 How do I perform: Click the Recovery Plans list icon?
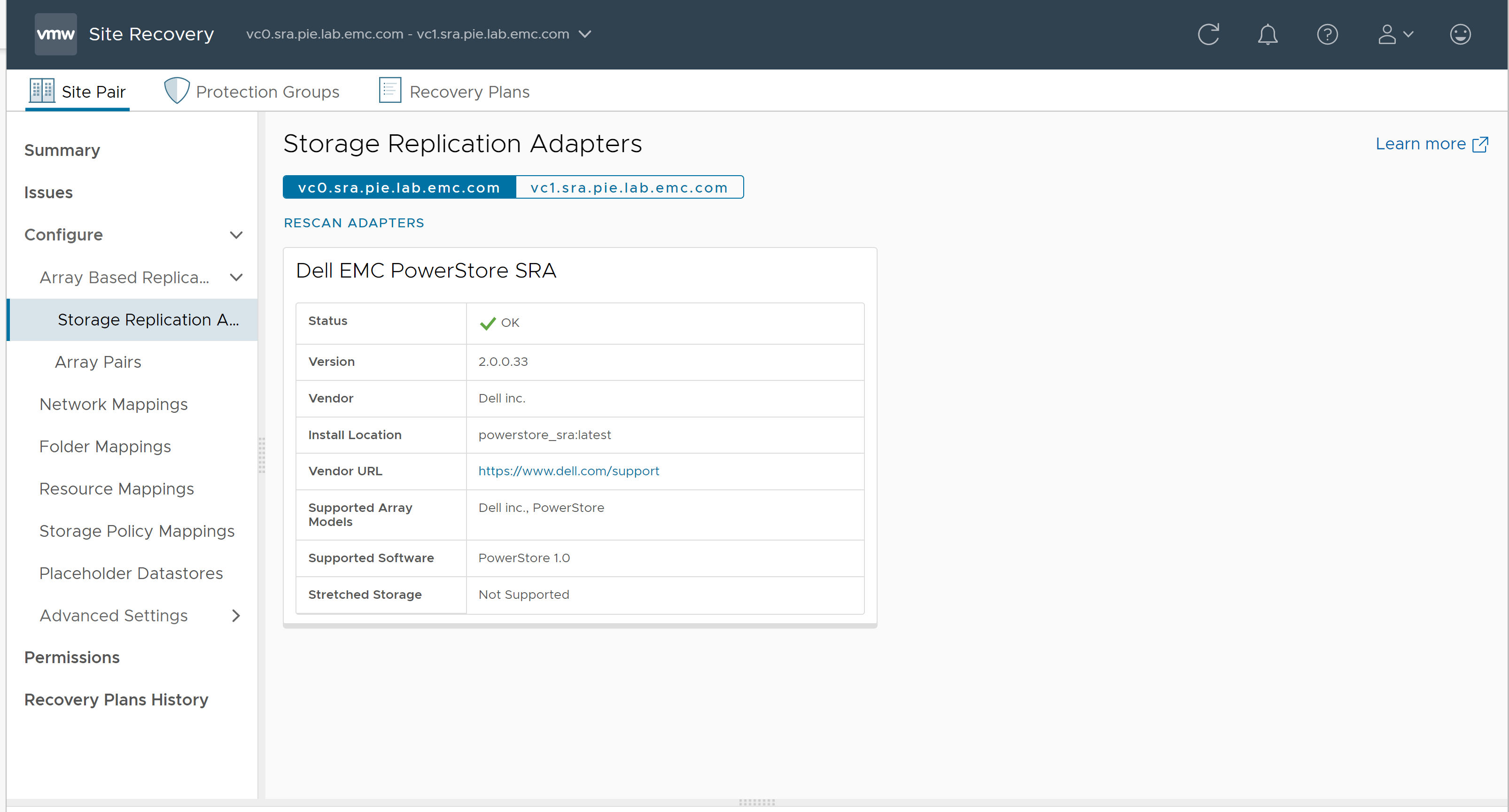[x=389, y=90]
